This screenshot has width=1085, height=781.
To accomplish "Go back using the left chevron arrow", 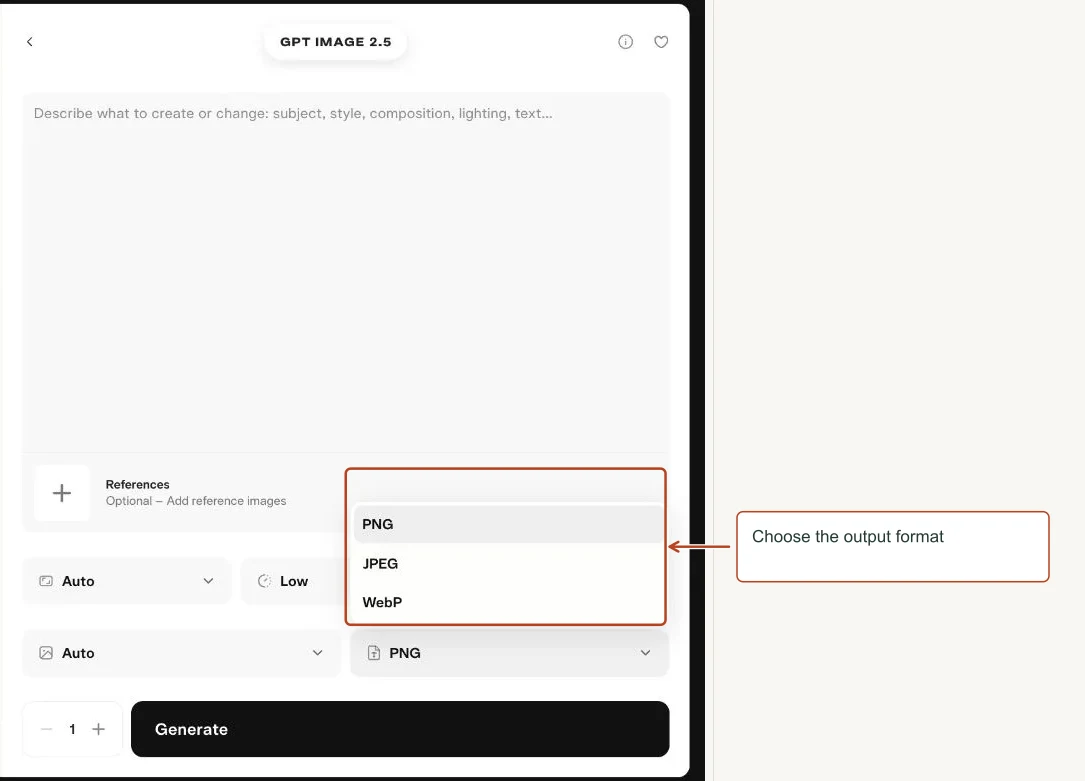I will pyautogui.click(x=29, y=42).
